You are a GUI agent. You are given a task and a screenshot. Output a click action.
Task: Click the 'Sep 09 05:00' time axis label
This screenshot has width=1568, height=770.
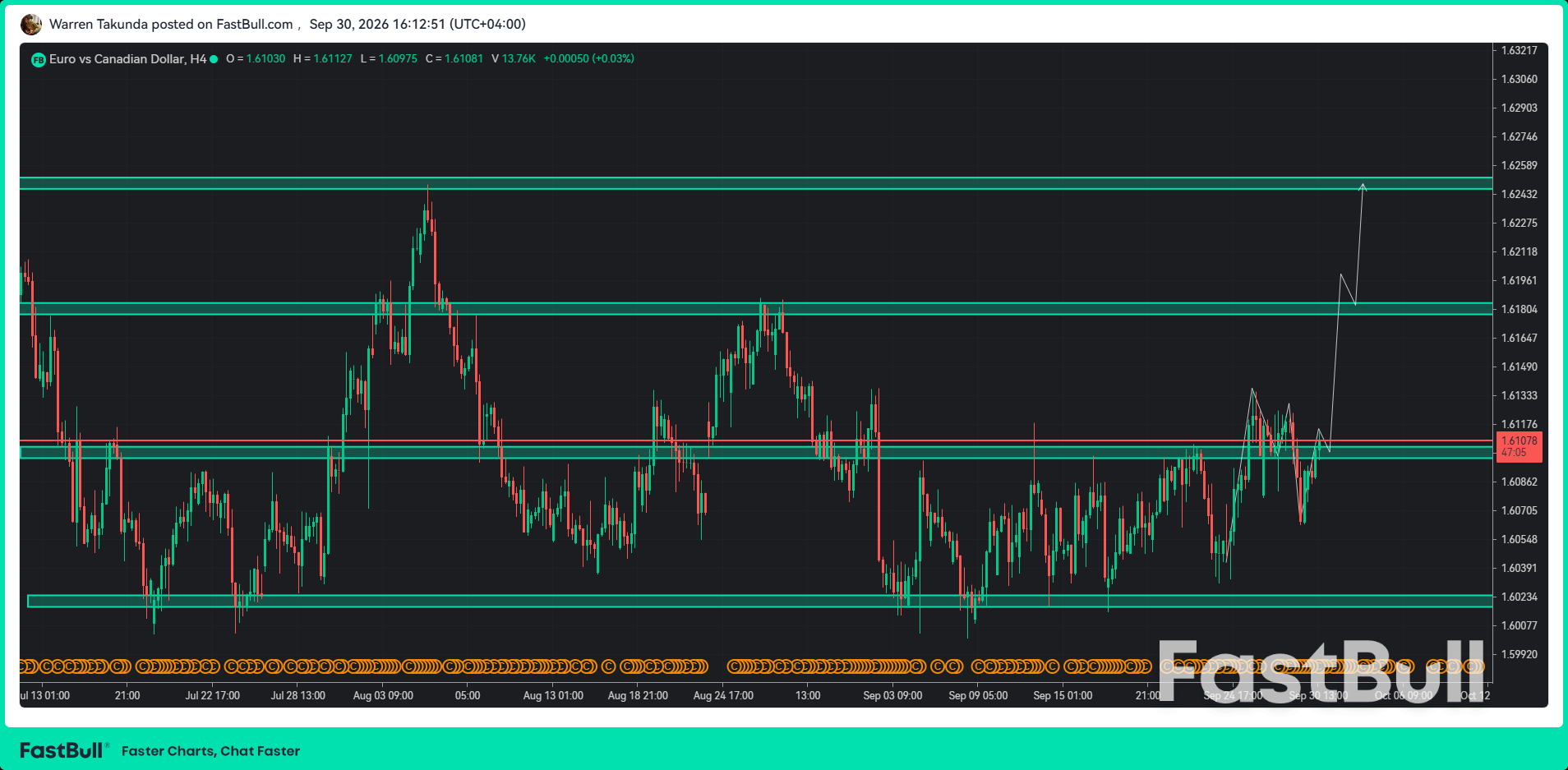click(x=978, y=695)
